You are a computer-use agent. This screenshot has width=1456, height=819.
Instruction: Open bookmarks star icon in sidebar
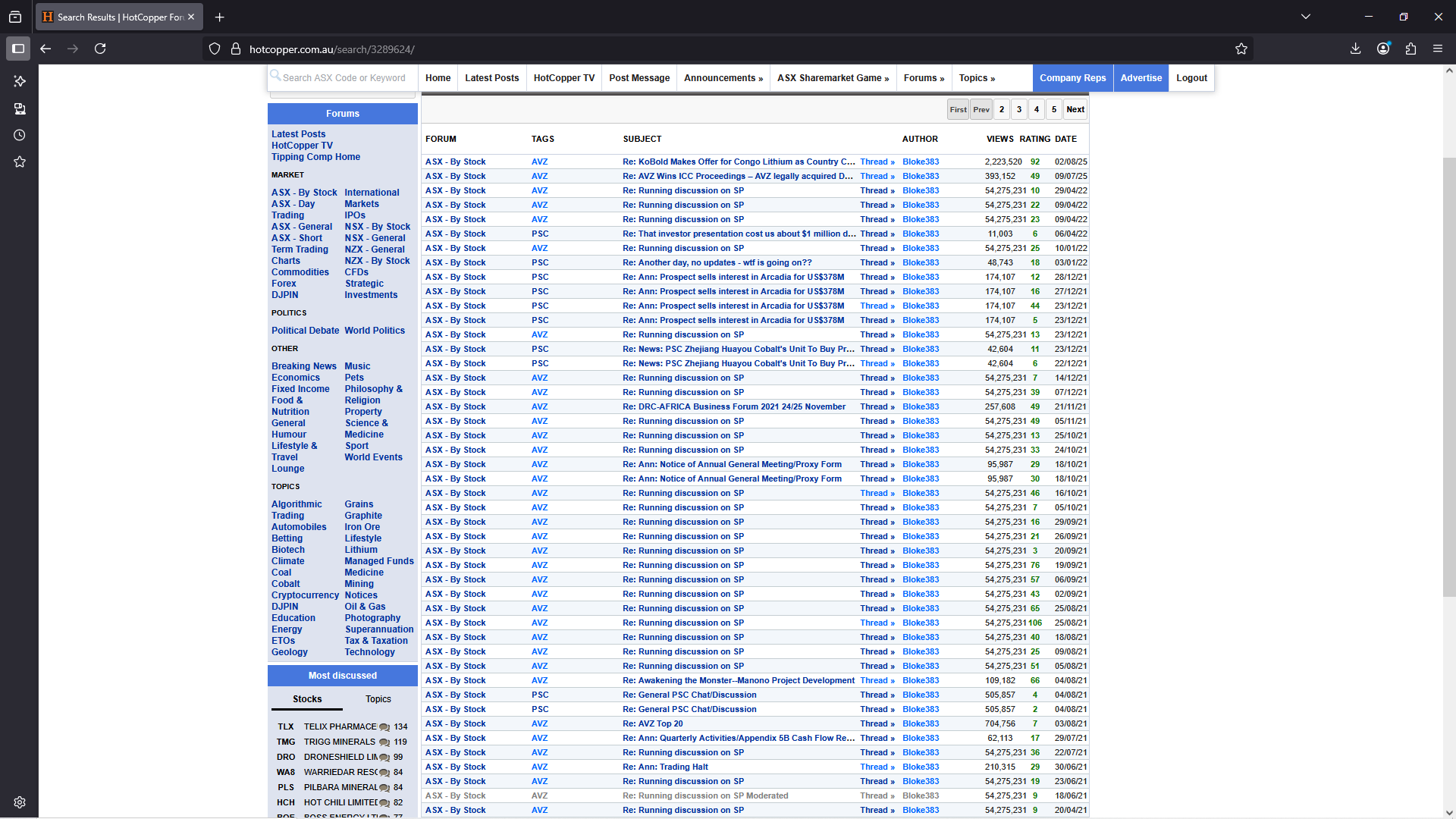(20, 162)
